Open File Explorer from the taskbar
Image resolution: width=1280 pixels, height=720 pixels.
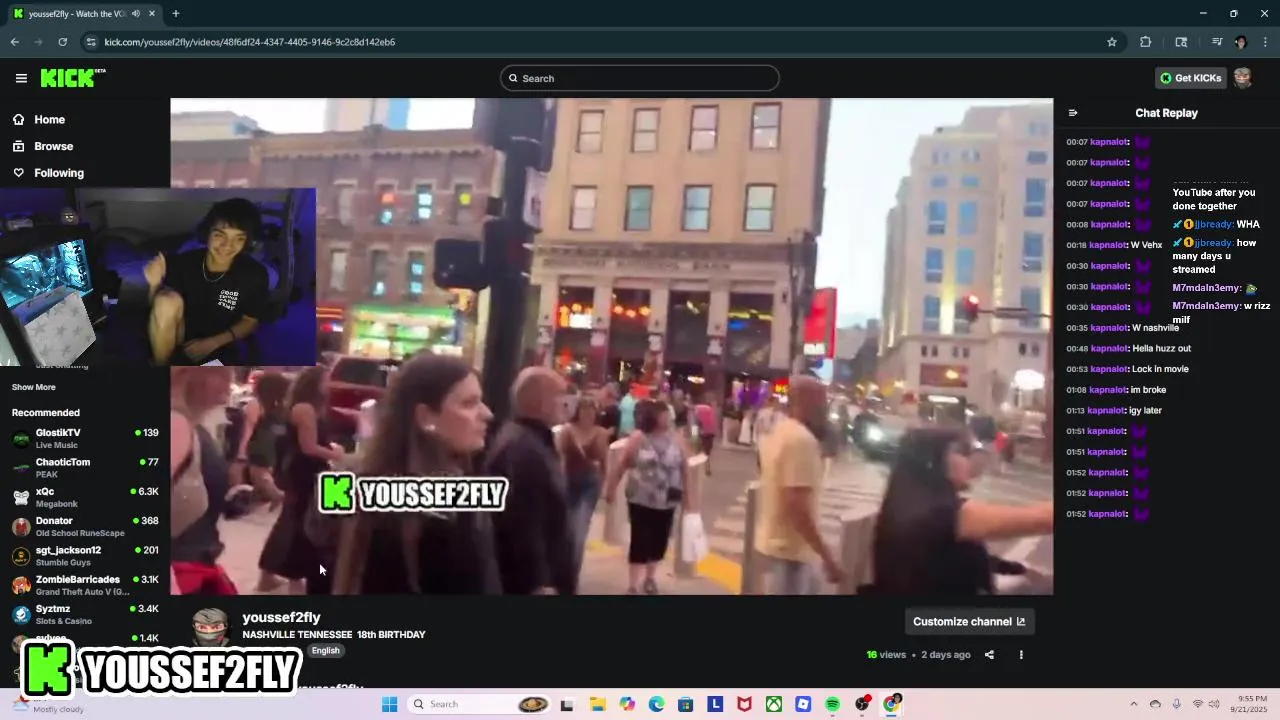pyautogui.click(x=597, y=704)
